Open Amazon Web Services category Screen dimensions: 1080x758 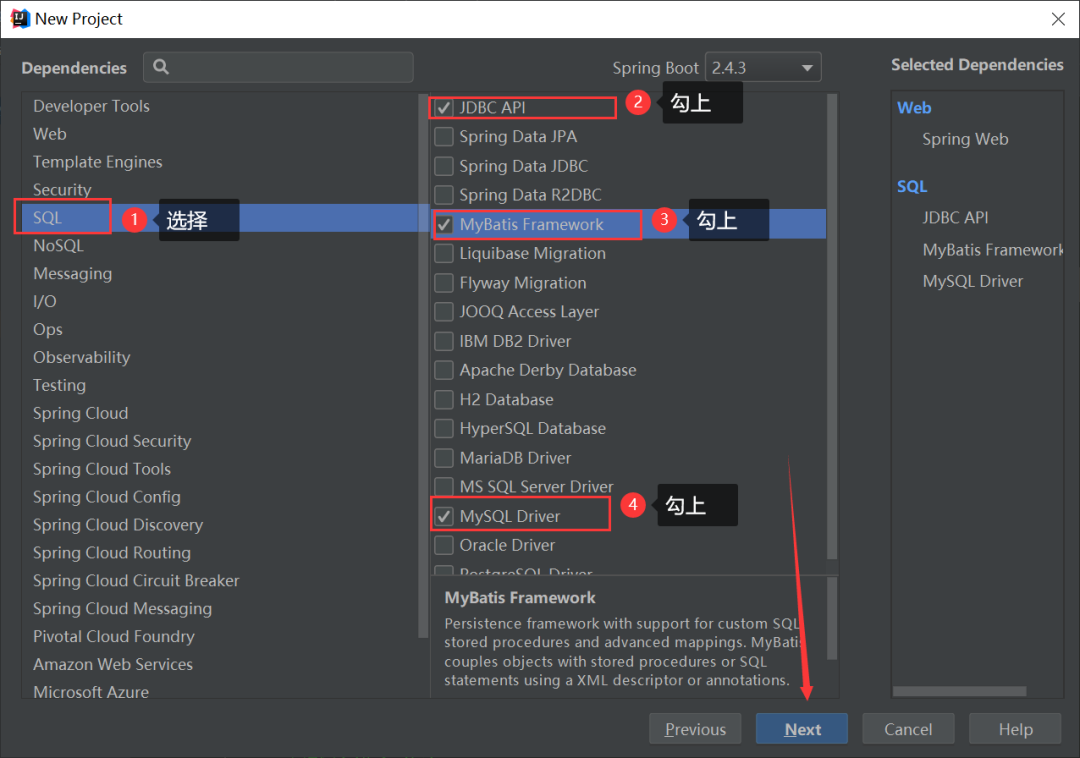point(113,664)
